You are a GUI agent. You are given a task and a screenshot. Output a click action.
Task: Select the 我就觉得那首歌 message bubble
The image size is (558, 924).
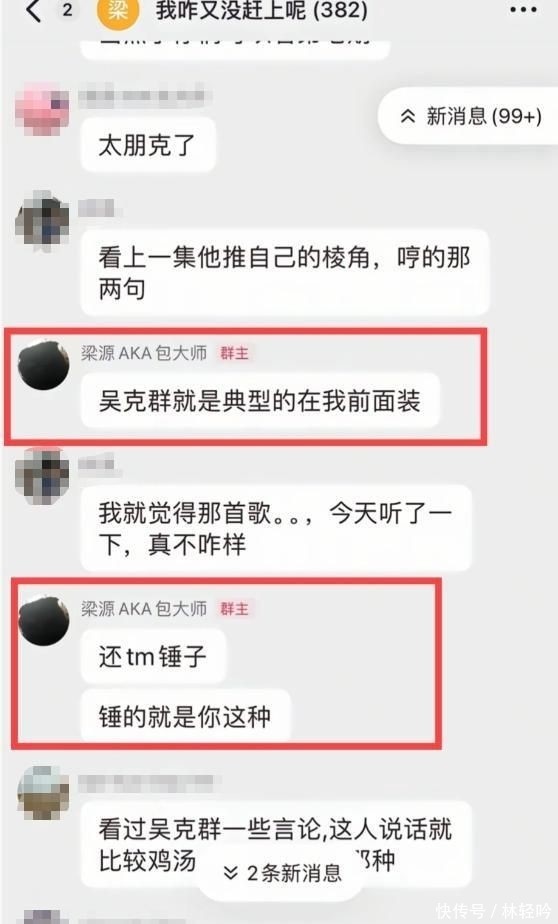pos(276,529)
